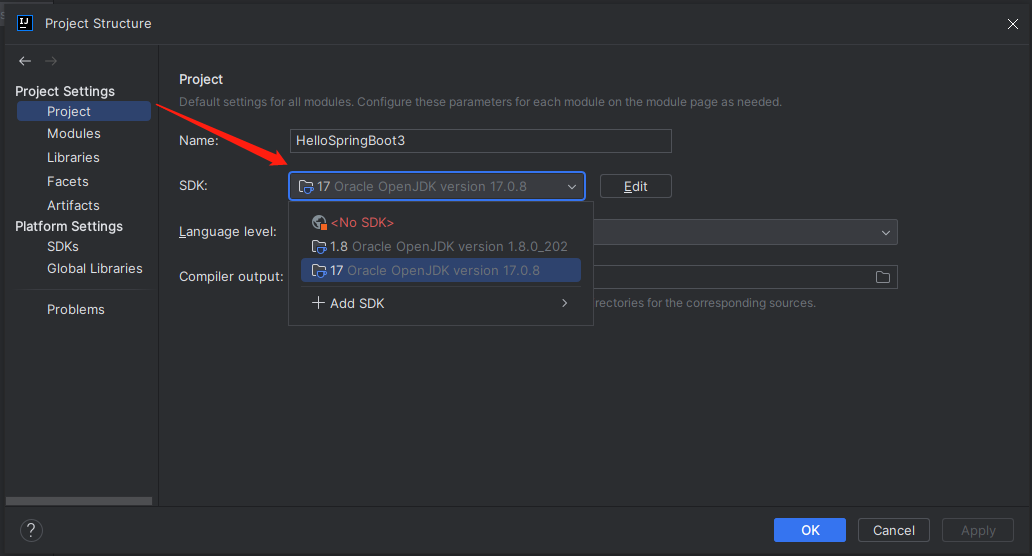Open the Facets settings page
The image size is (1032, 556).
pos(68,182)
